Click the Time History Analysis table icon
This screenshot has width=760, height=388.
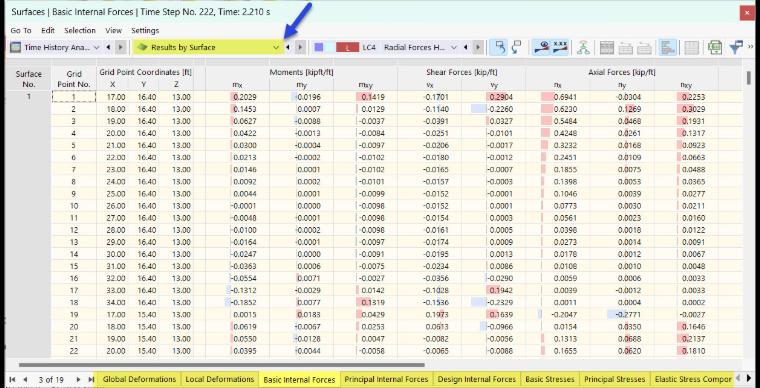pyautogui.click(x=16, y=47)
